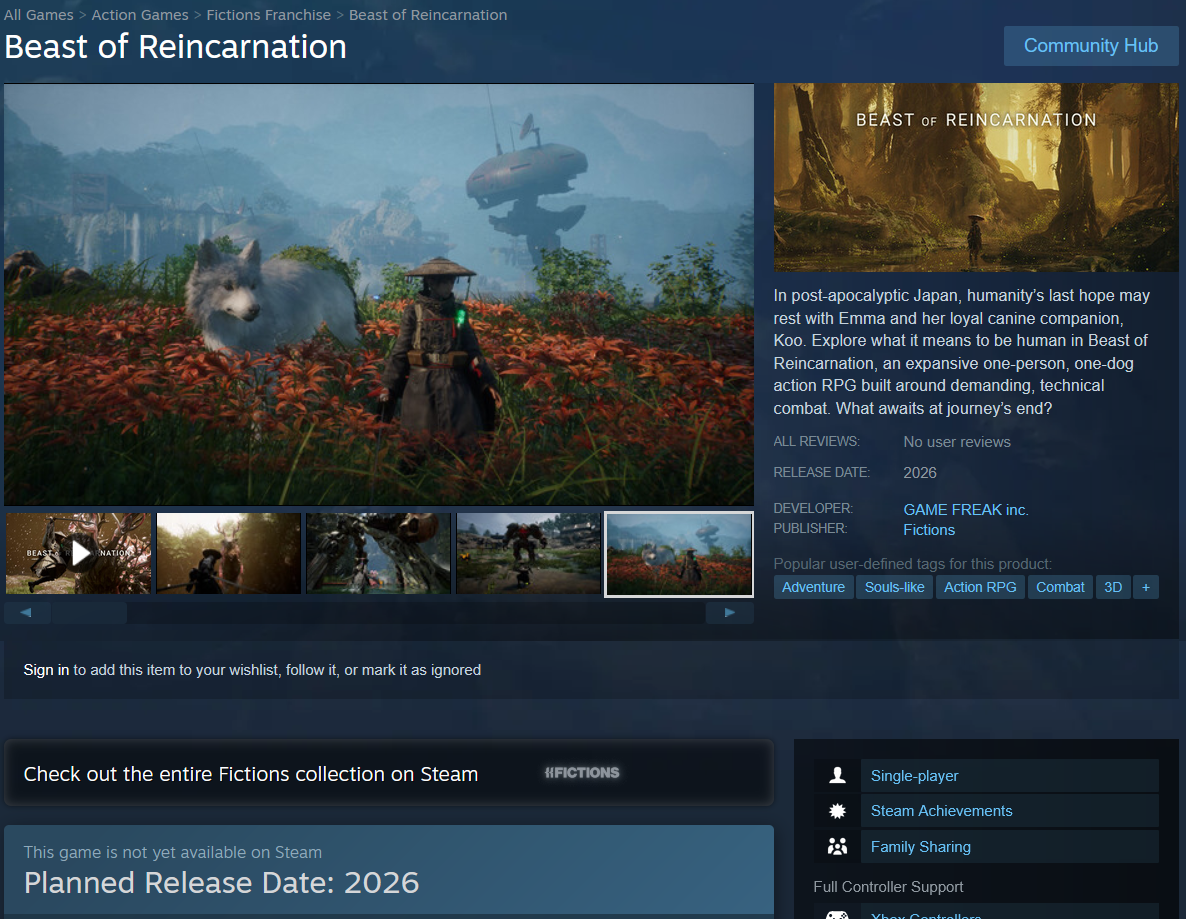Select the Souls-like tag
Screen dimensions: 1186x919
click(x=894, y=587)
